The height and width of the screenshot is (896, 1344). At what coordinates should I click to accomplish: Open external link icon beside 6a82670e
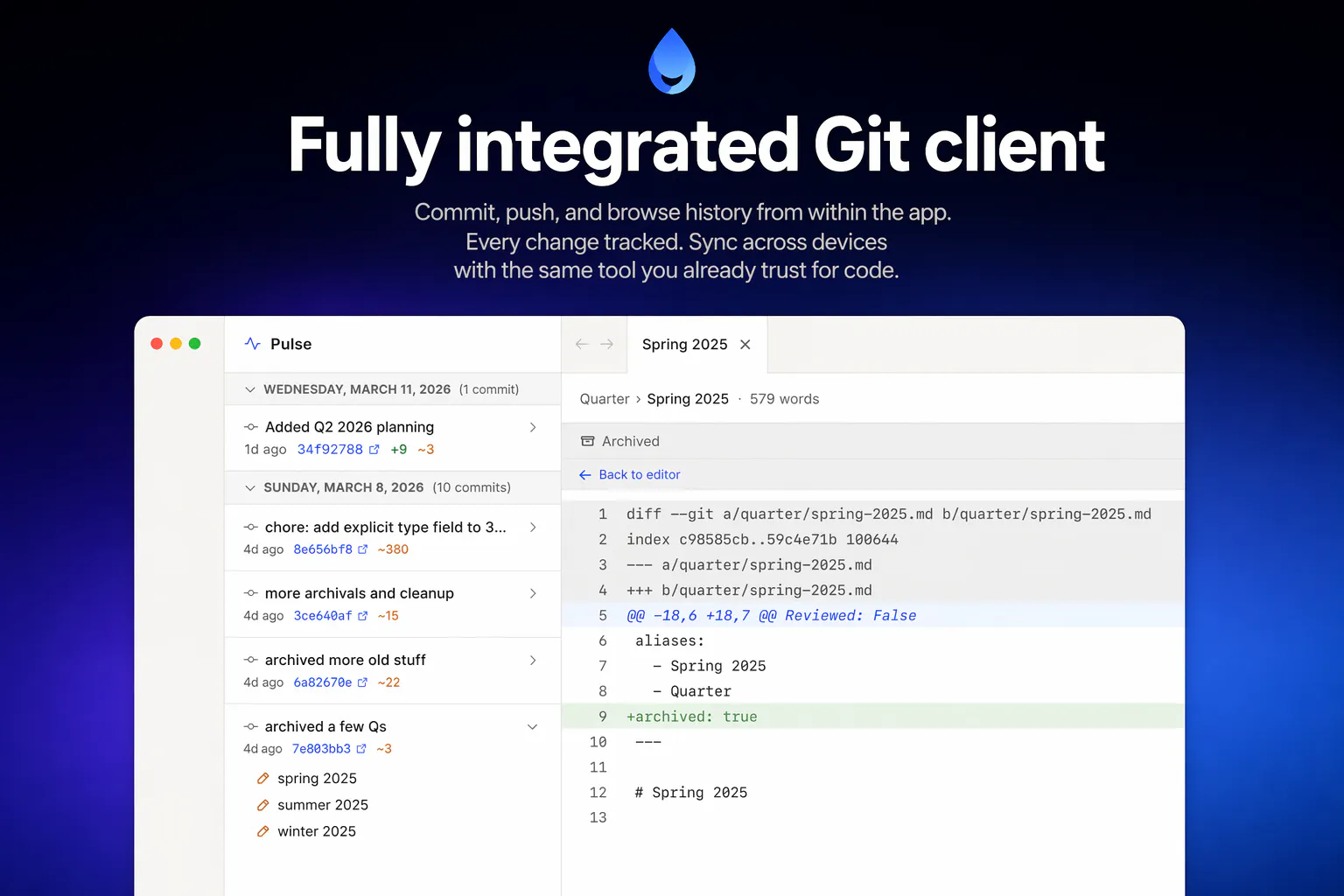pyautogui.click(x=363, y=682)
